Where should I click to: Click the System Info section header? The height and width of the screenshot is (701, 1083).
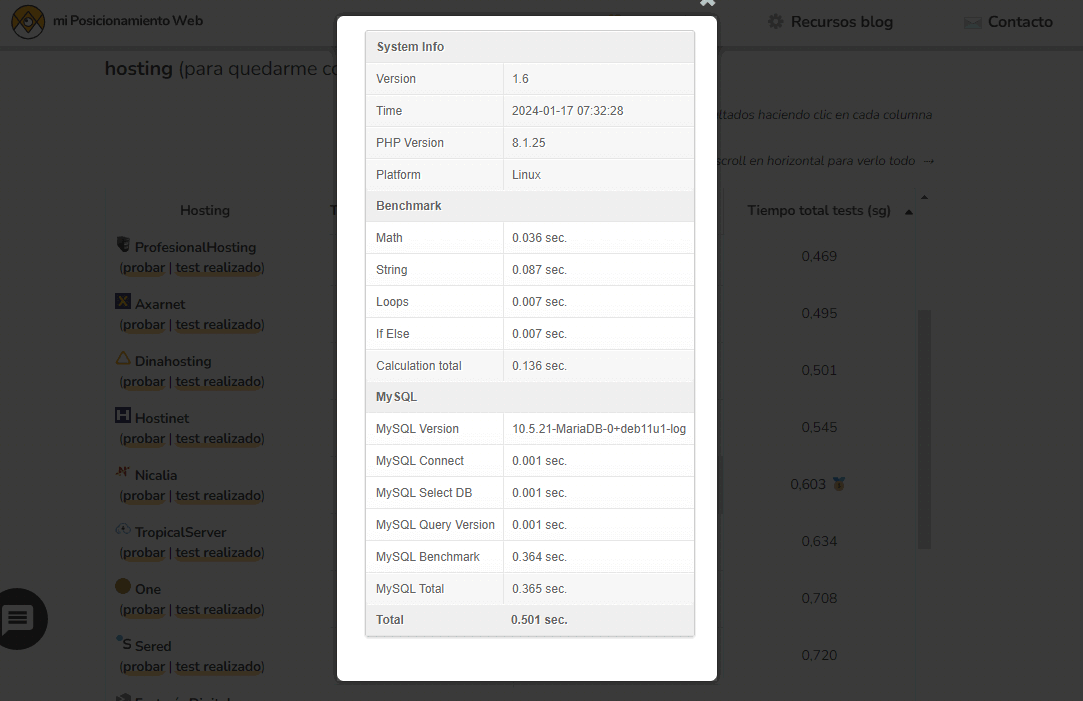coord(530,46)
